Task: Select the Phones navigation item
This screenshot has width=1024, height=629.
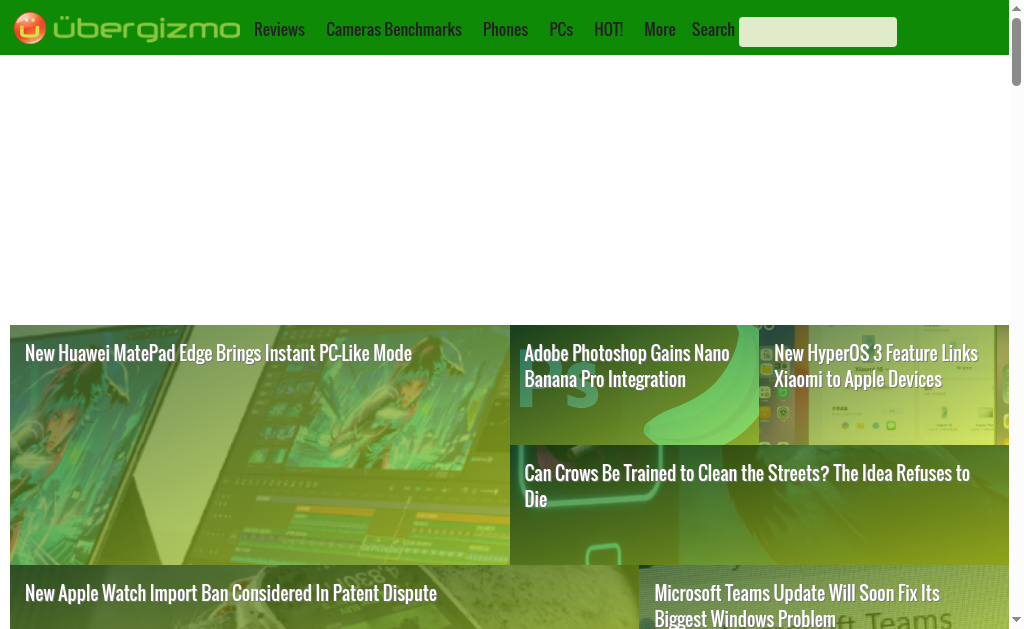Action: (x=505, y=30)
